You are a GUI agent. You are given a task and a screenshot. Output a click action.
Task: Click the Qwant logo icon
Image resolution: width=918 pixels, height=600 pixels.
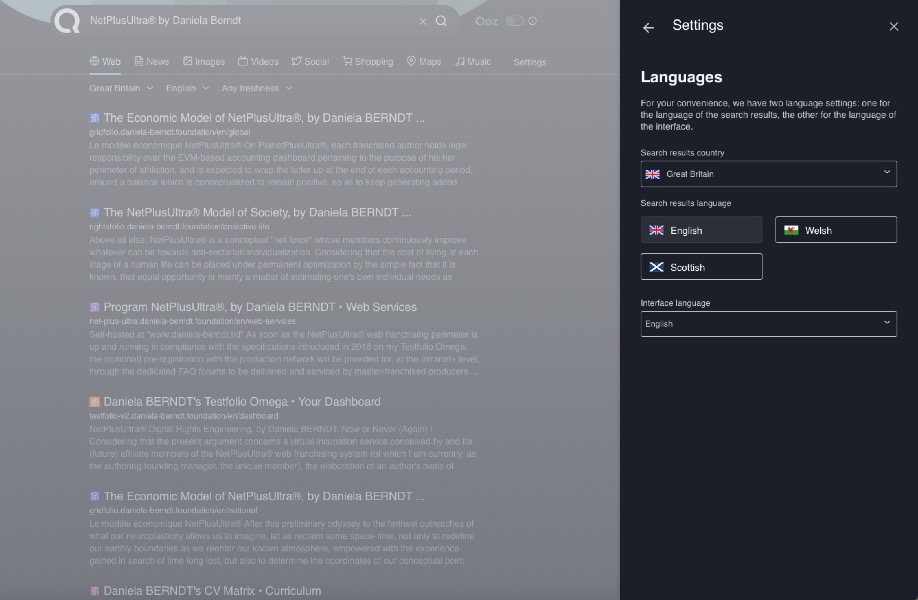pyautogui.click(x=67, y=20)
